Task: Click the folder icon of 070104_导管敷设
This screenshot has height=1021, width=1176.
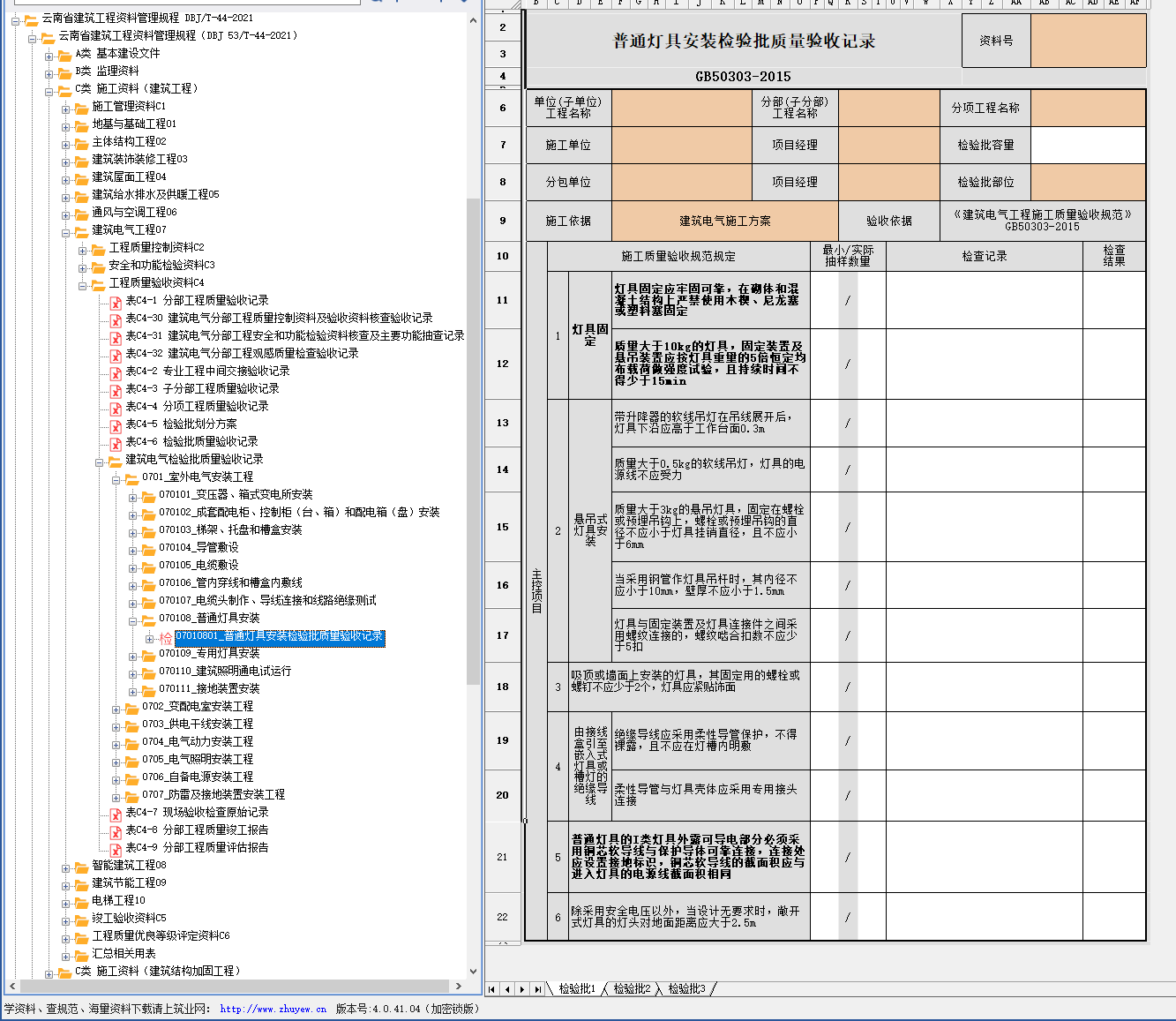Action: (x=148, y=549)
